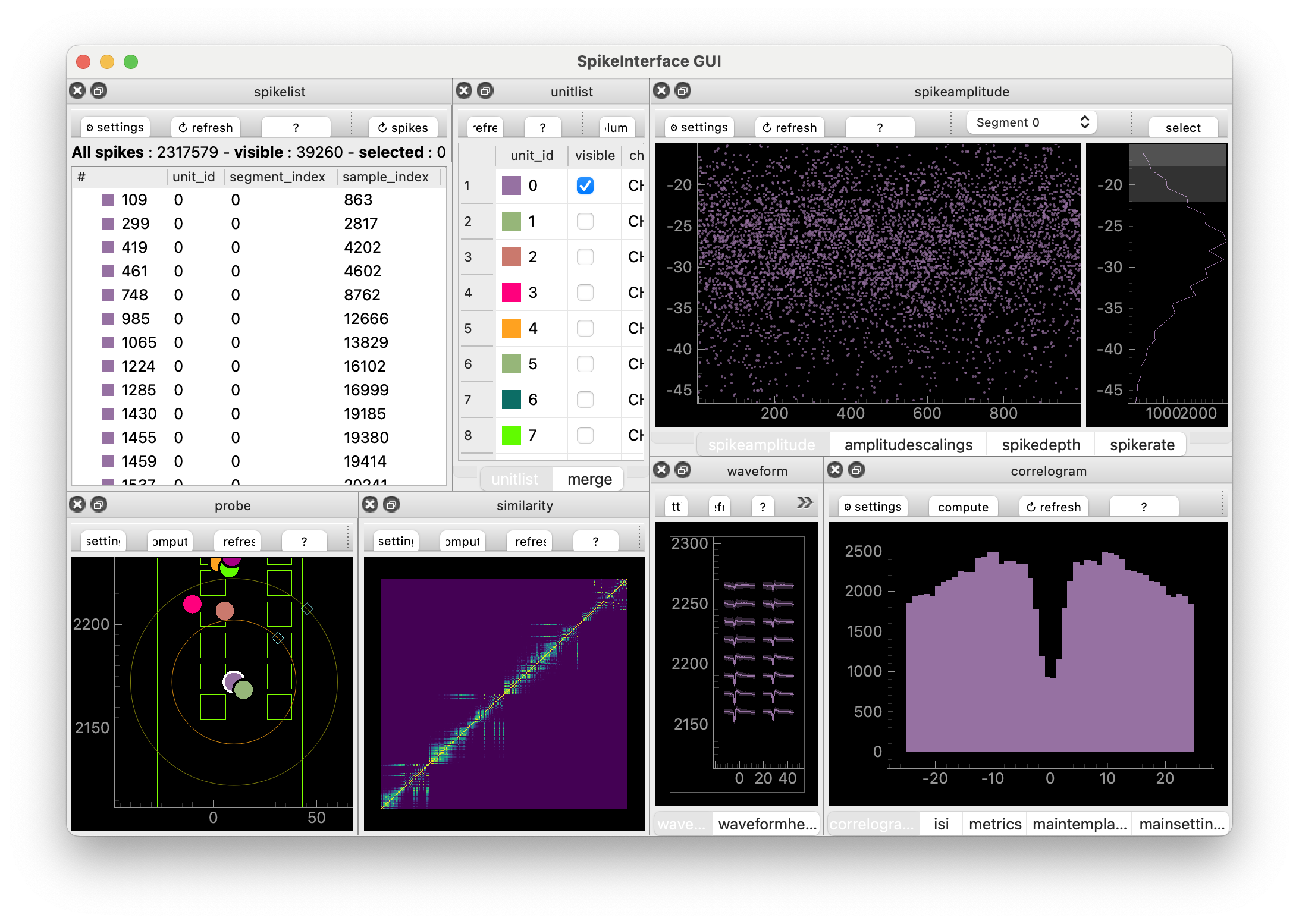The height and width of the screenshot is (924, 1299).
Task: Open the metrics tab
Action: coord(995,824)
